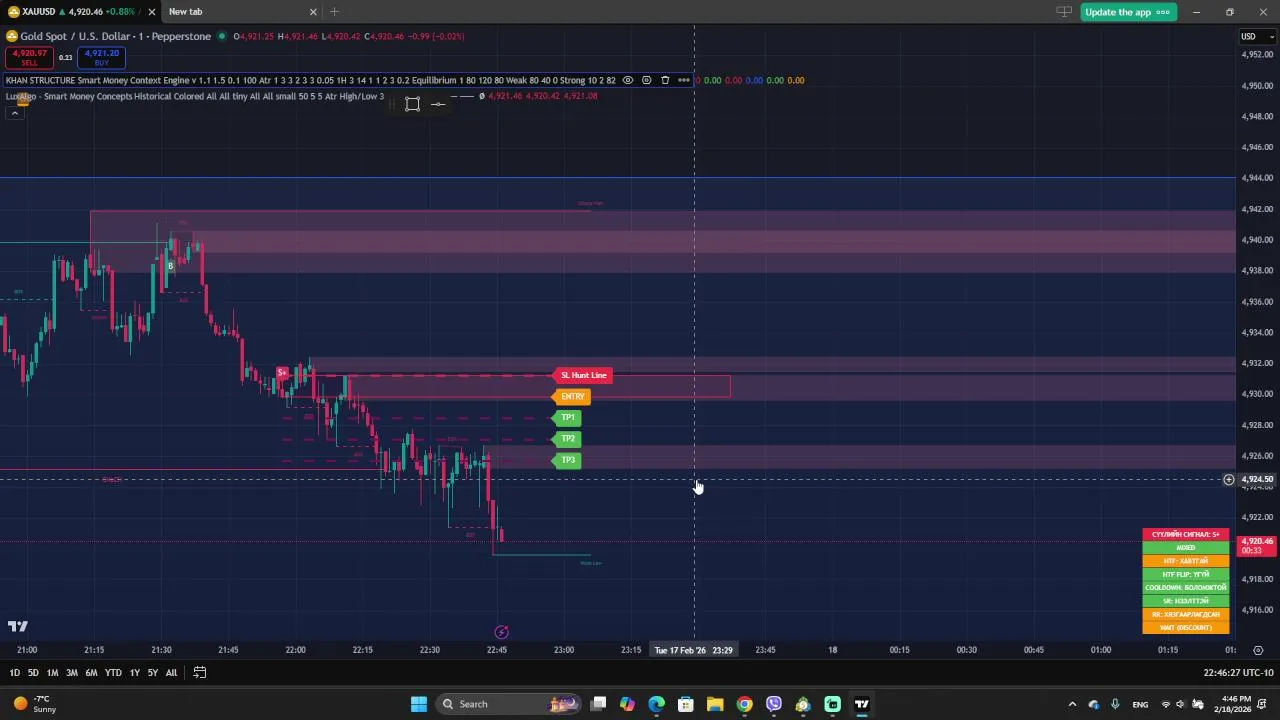Open more options for KHAN STRUCTURE indicator
1280x720 pixels.
coord(683,80)
